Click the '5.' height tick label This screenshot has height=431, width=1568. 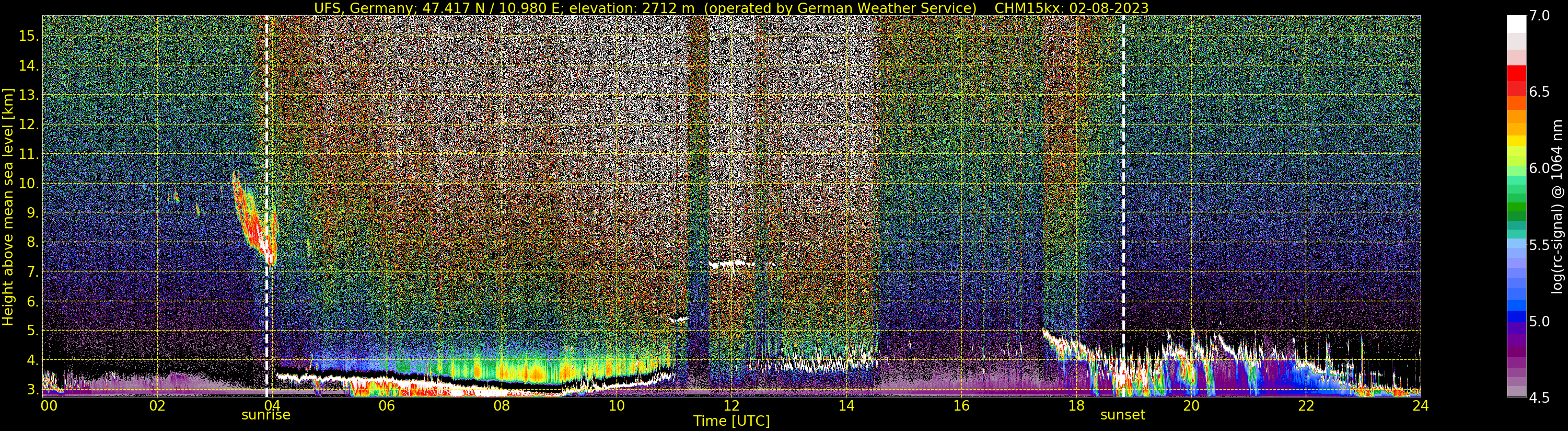point(33,331)
